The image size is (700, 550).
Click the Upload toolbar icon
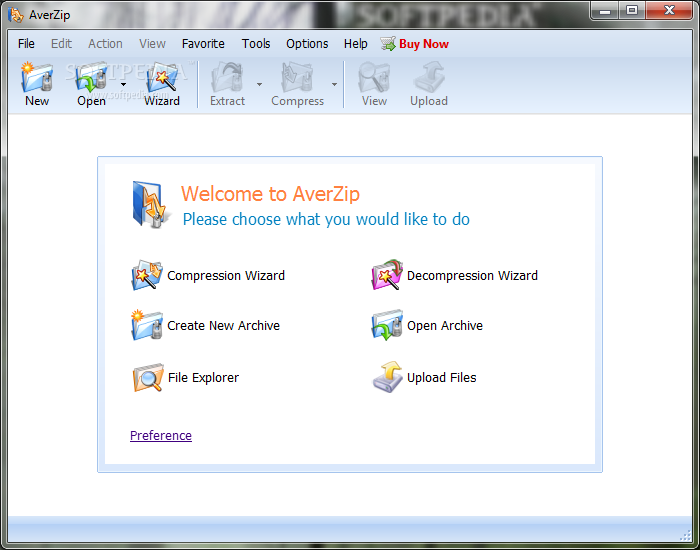click(x=429, y=77)
